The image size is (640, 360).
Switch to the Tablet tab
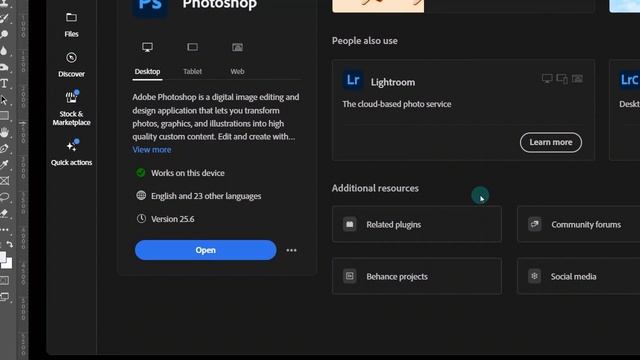(x=192, y=71)
